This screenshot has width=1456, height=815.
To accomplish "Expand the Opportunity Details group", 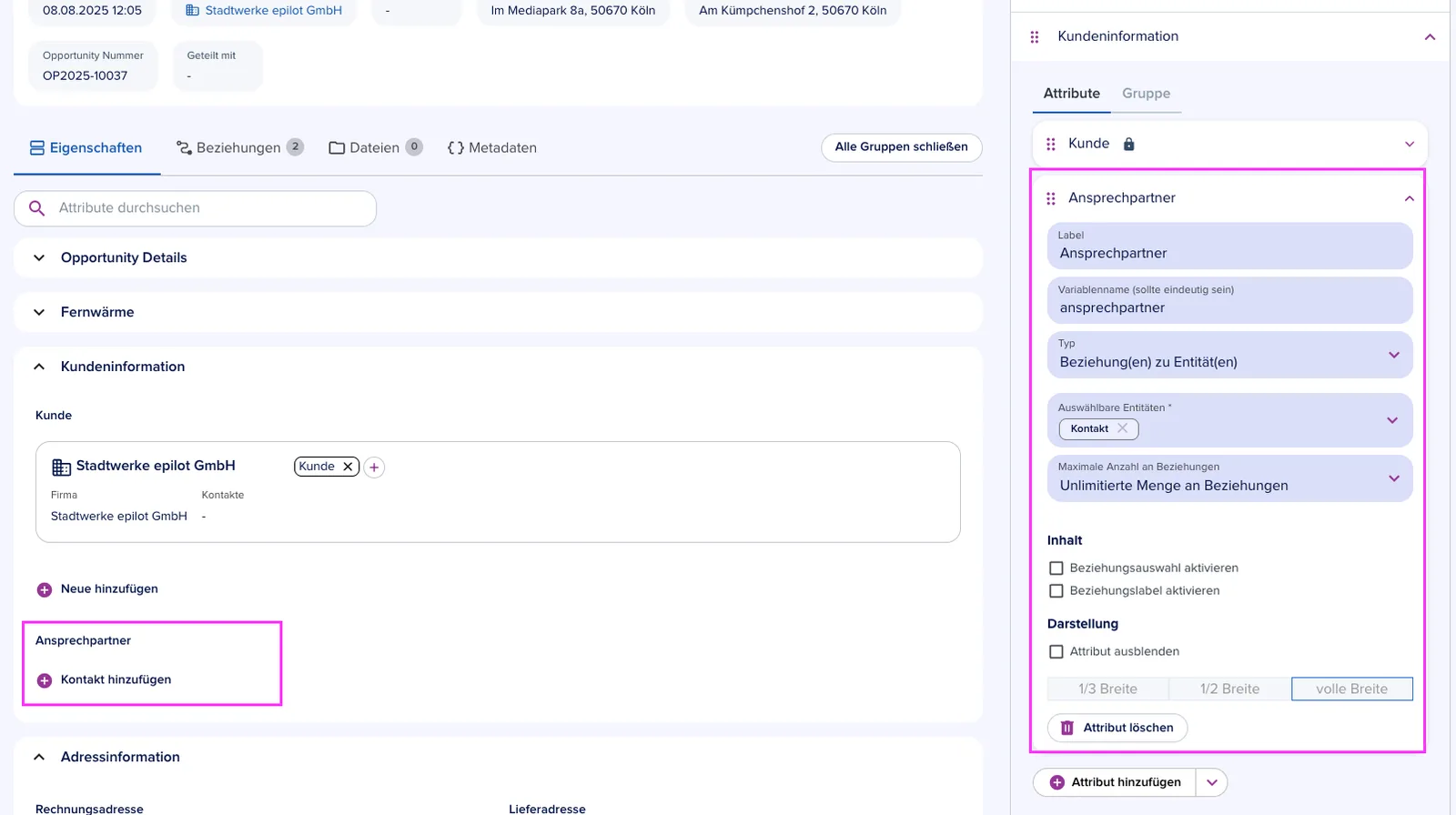I will click(x=39, y=258).
